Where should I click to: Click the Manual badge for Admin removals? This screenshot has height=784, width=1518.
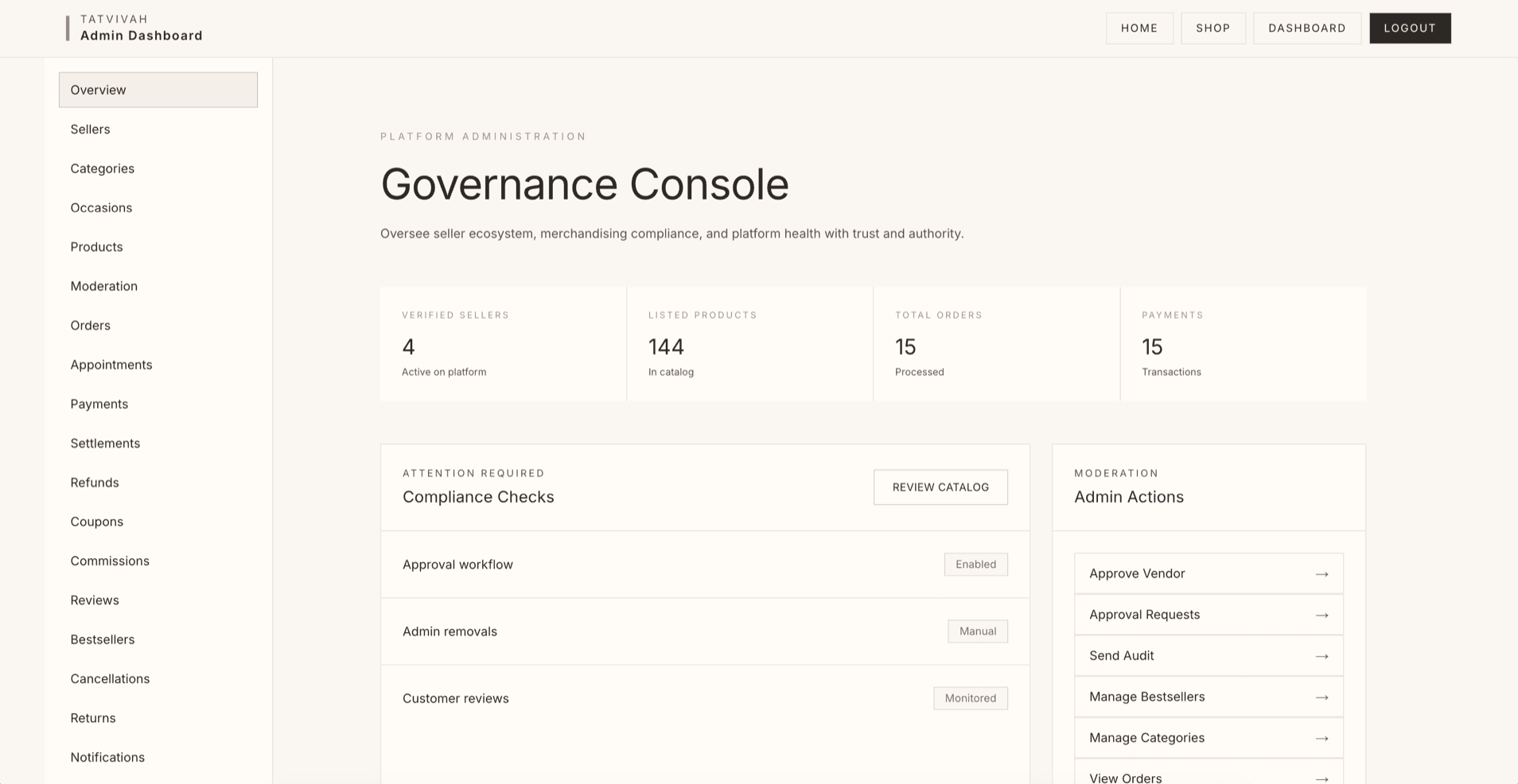(x=978, y=631)
